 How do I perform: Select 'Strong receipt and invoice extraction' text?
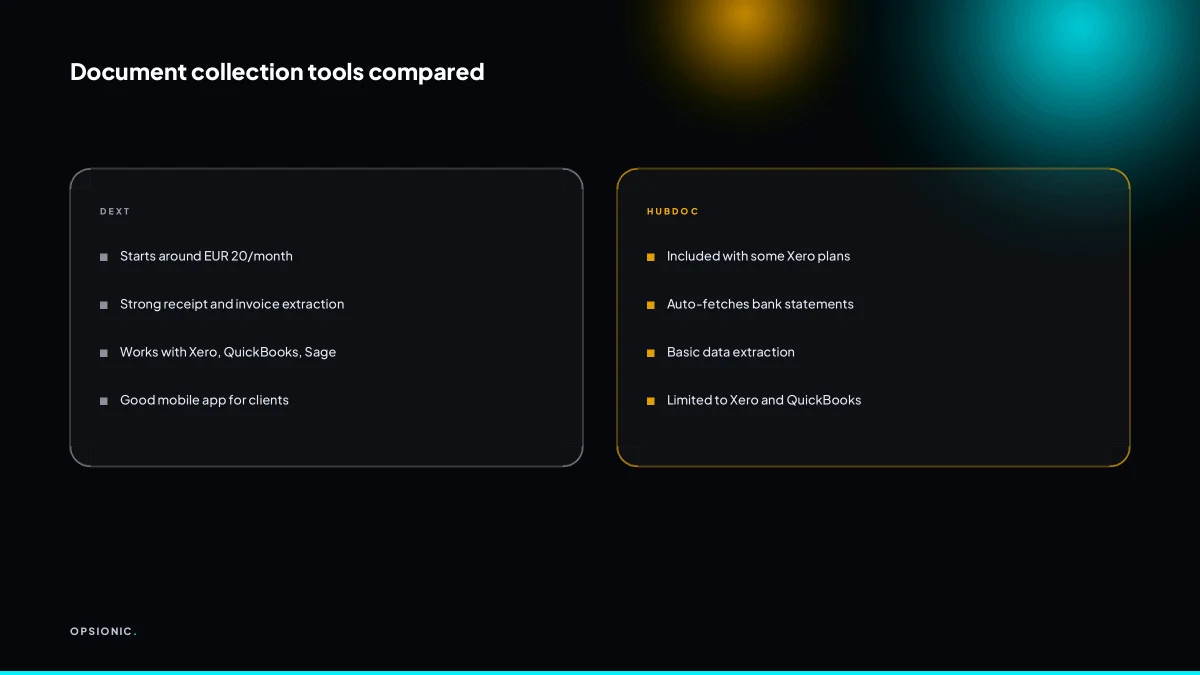point(232,304)
